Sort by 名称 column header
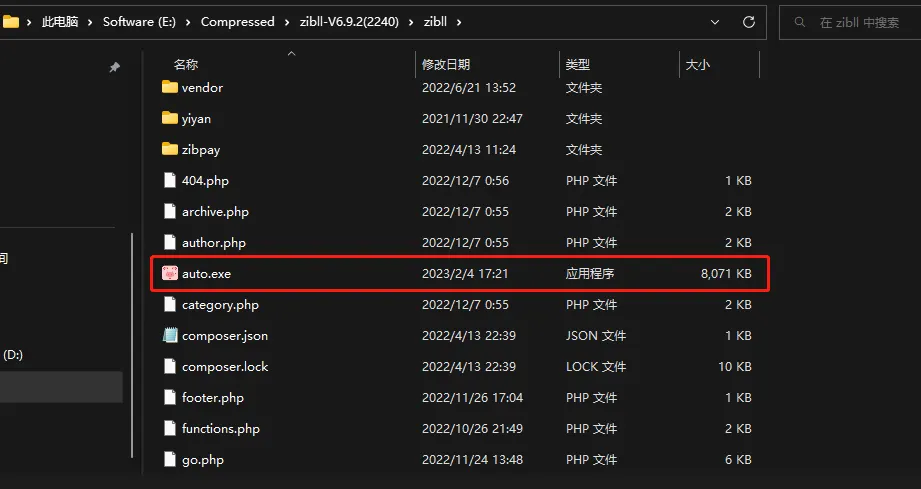The width and height of the screenshot is (921, 489). click(x=186, y=65)
